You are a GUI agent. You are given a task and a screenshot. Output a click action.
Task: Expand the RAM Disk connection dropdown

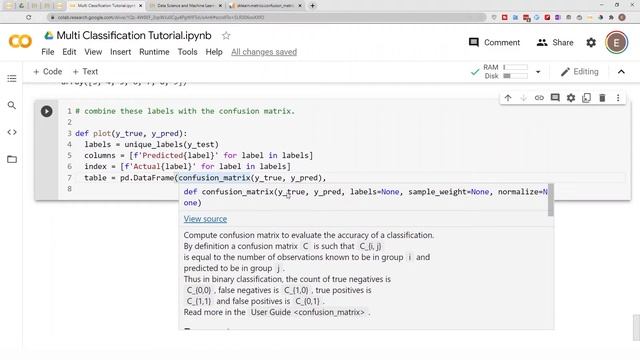click(538, 72)
